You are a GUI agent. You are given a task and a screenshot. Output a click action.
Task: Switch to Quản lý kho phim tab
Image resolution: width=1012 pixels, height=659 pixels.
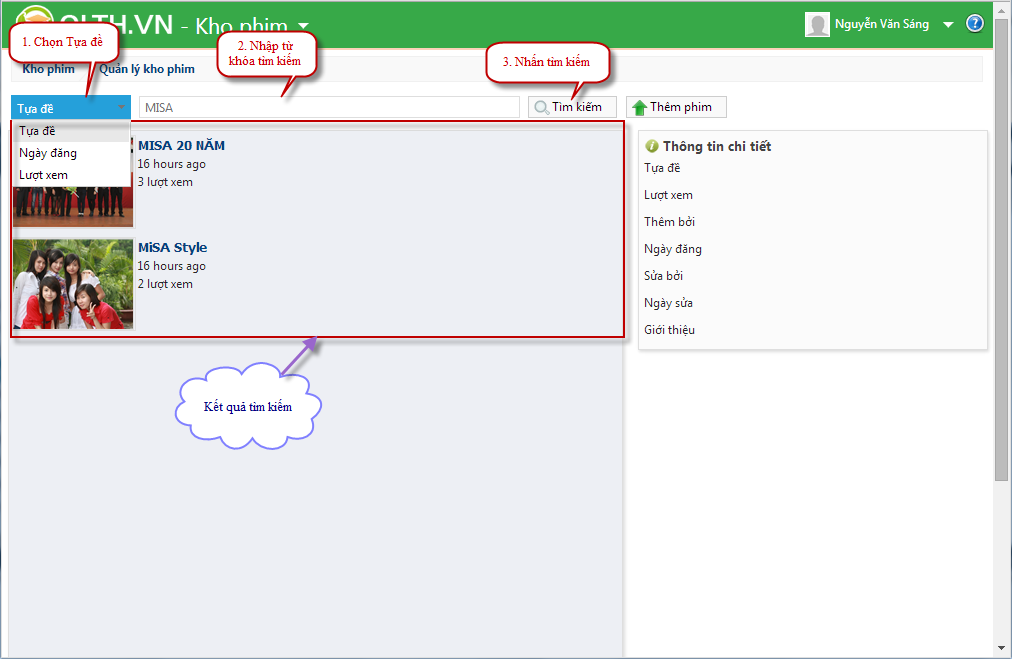click(x=147, y=69)
